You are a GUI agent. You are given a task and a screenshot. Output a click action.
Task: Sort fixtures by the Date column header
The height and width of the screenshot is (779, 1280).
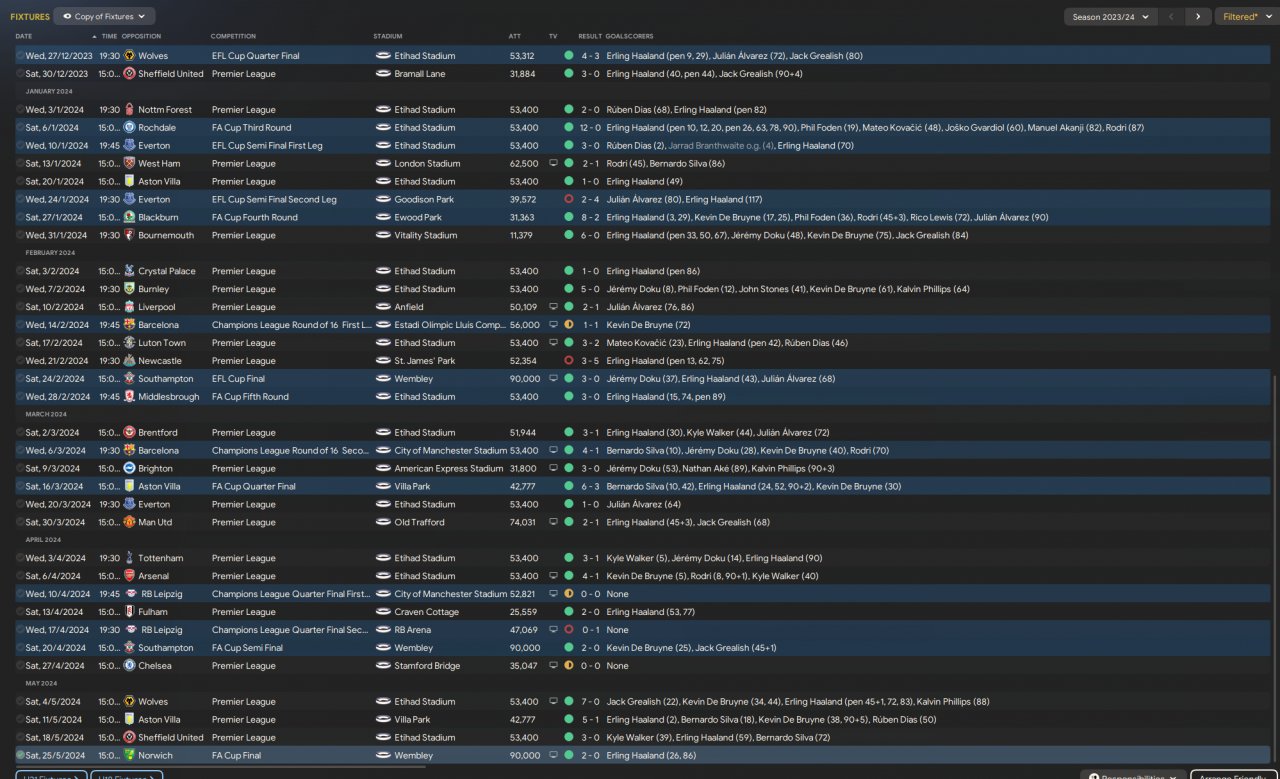point(23,37)
